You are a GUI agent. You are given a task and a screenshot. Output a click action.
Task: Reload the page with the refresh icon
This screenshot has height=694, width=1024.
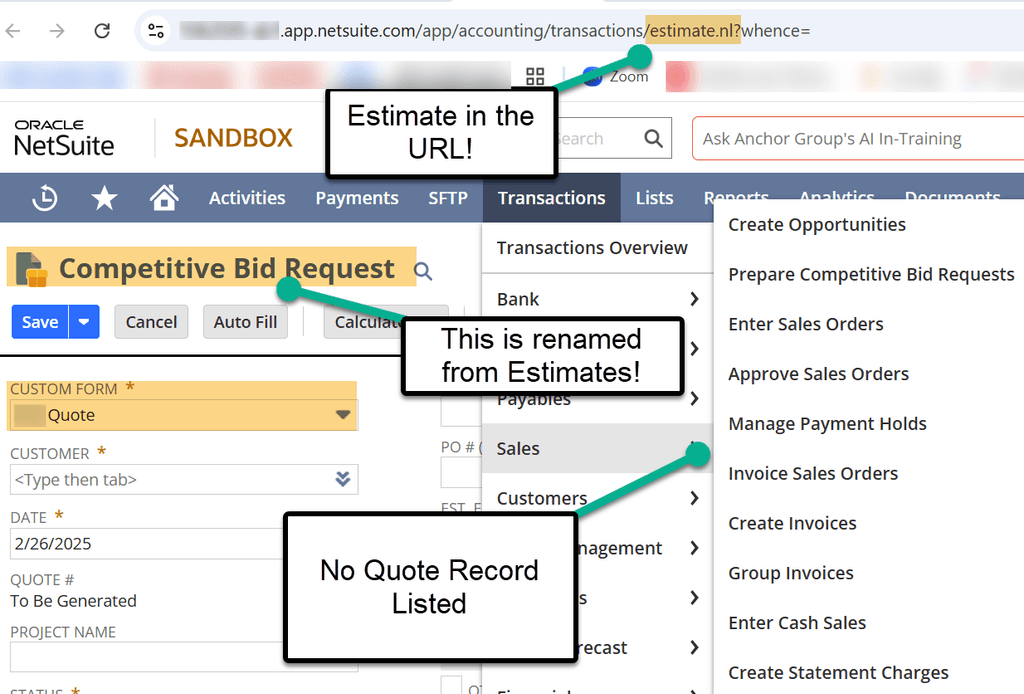click(102, 31)
